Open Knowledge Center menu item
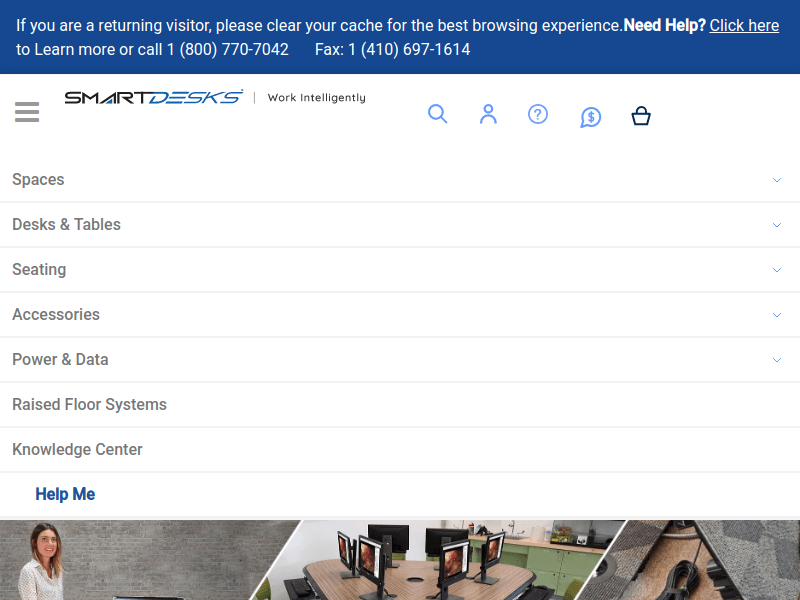This screenshot has width=800, height=600. click(77, 449)
